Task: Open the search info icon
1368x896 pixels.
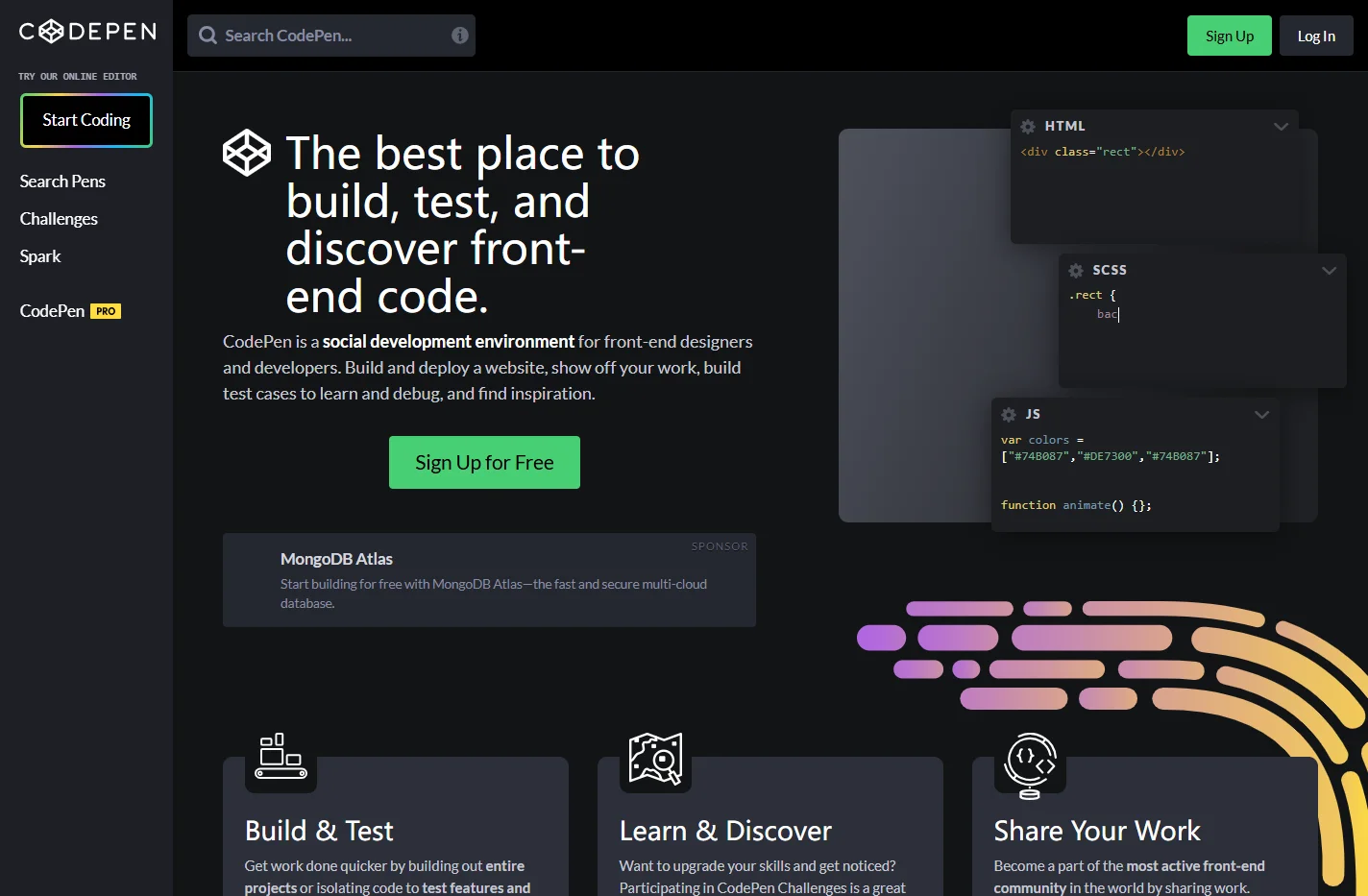Action: click(460, 36)
